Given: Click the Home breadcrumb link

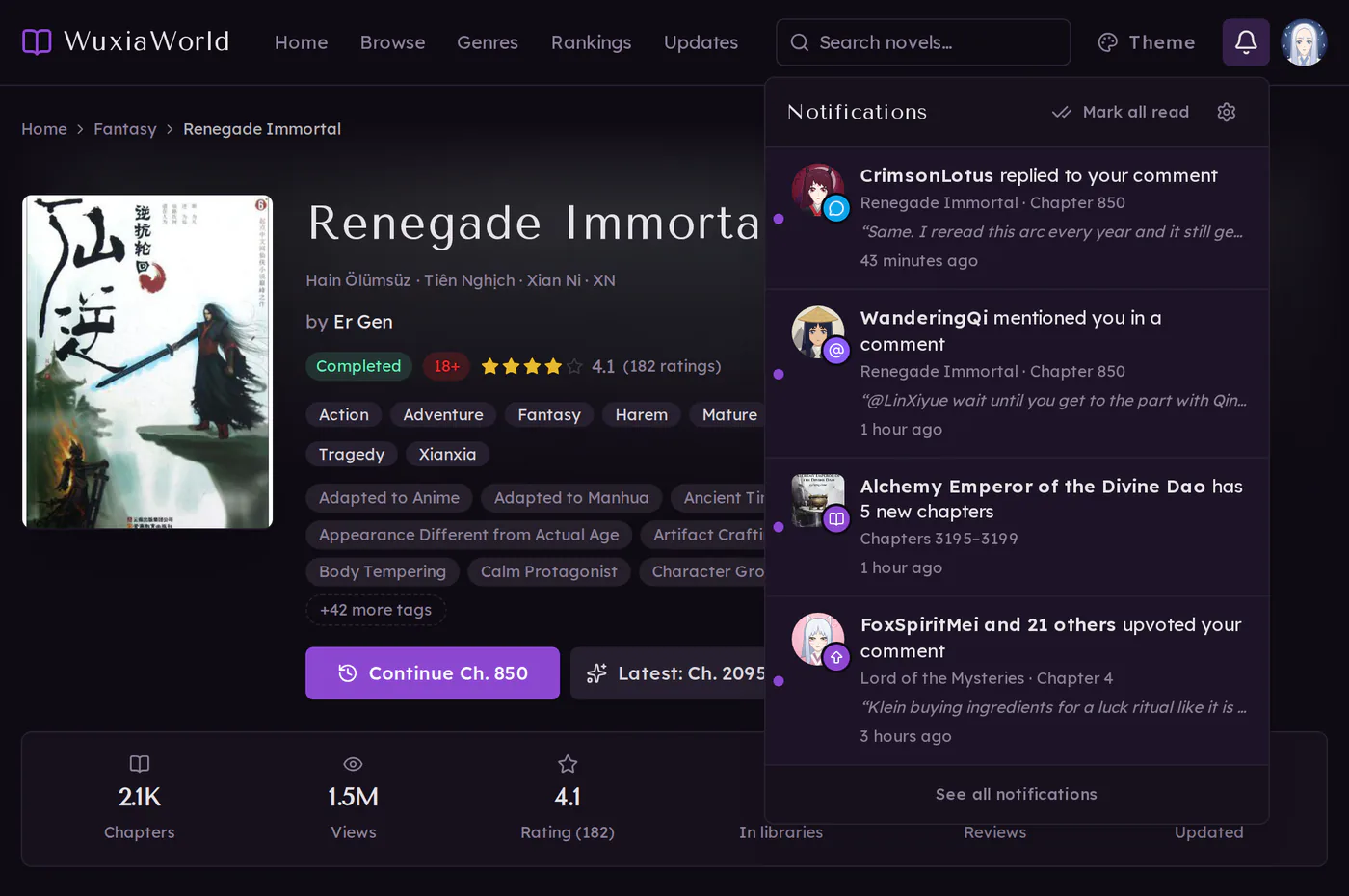Looking at the screenshot, I should pyautogui.click(x=44, y=129).
